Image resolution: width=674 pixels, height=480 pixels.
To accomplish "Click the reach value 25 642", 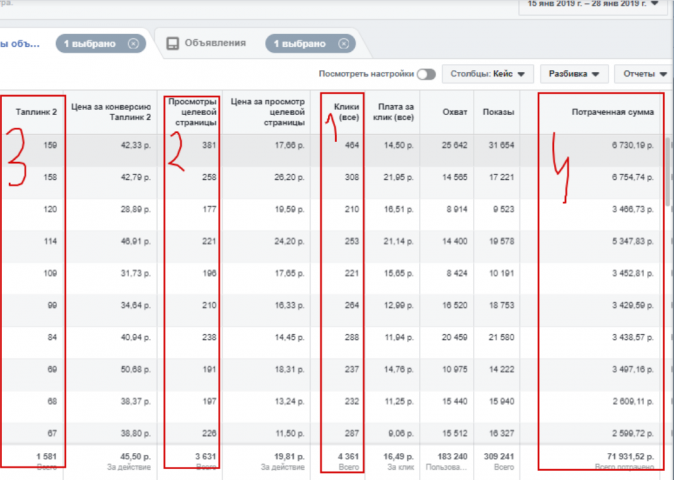I will pos(454,146).
